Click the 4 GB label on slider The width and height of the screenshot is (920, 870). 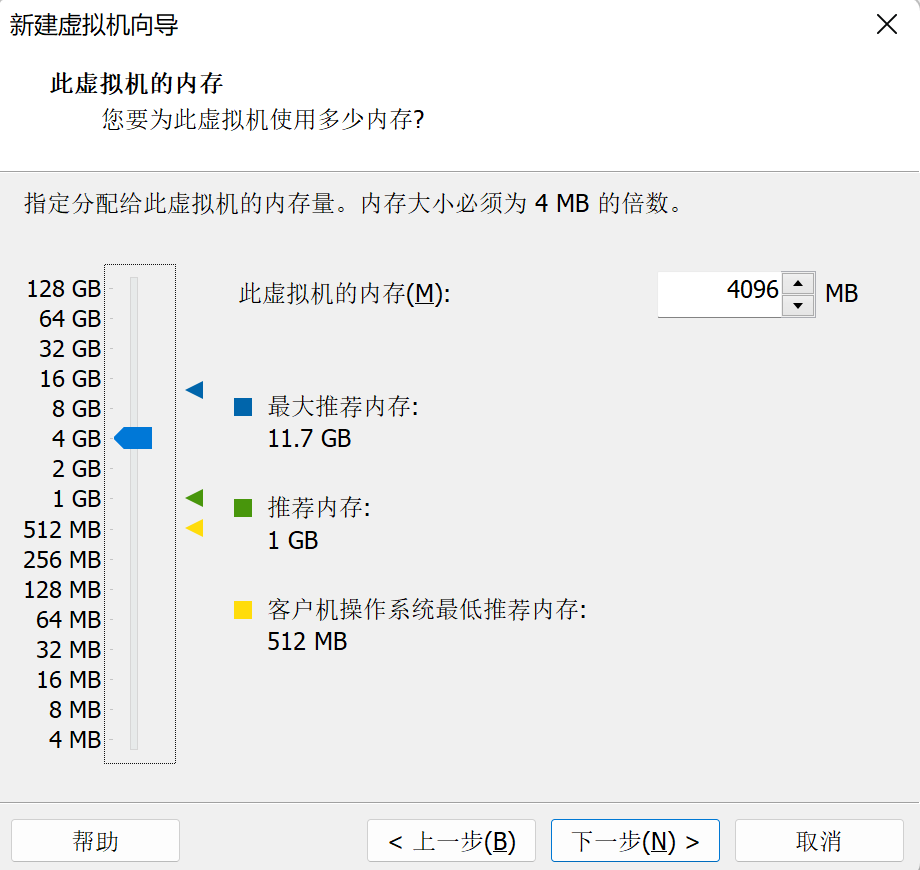(76, 439)
